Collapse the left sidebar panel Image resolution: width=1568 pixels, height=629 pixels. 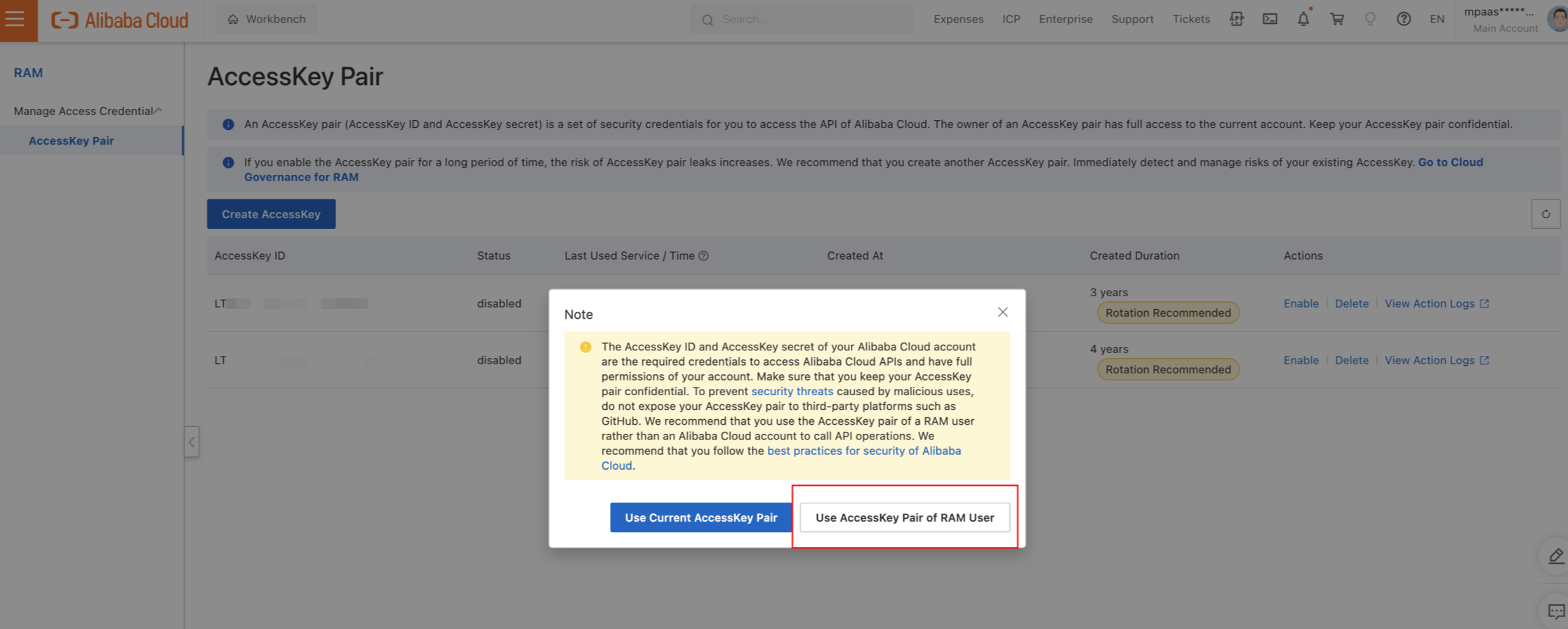tap(192, 442)
